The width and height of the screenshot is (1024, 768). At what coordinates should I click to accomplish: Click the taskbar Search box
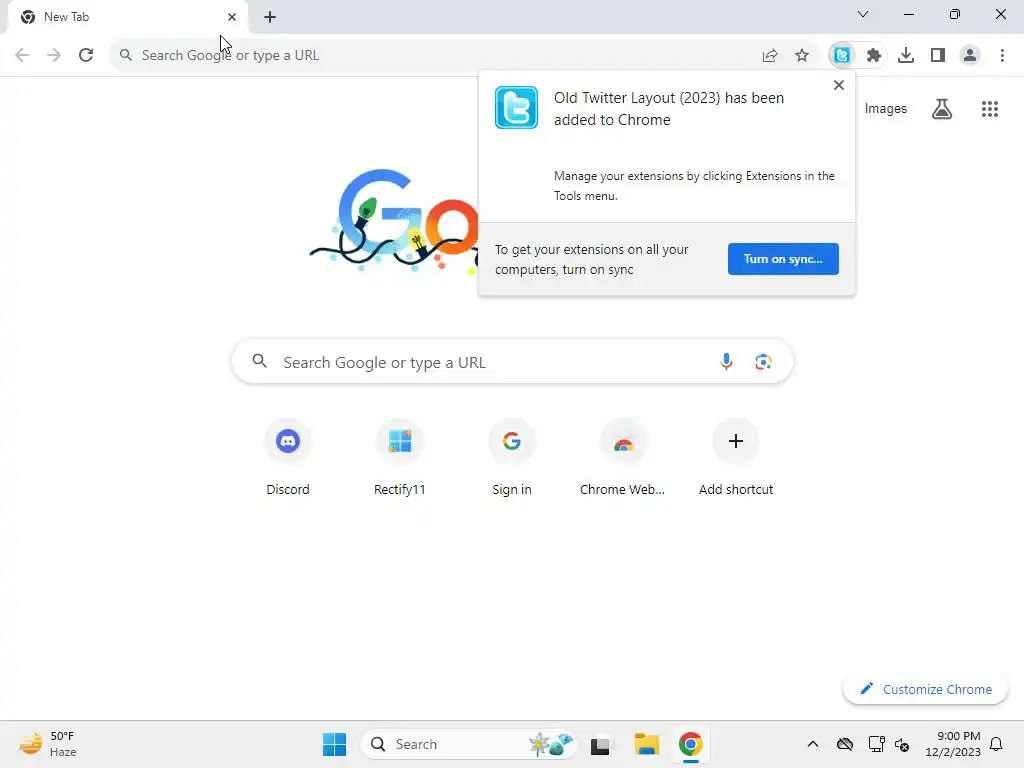pos(469,744)
